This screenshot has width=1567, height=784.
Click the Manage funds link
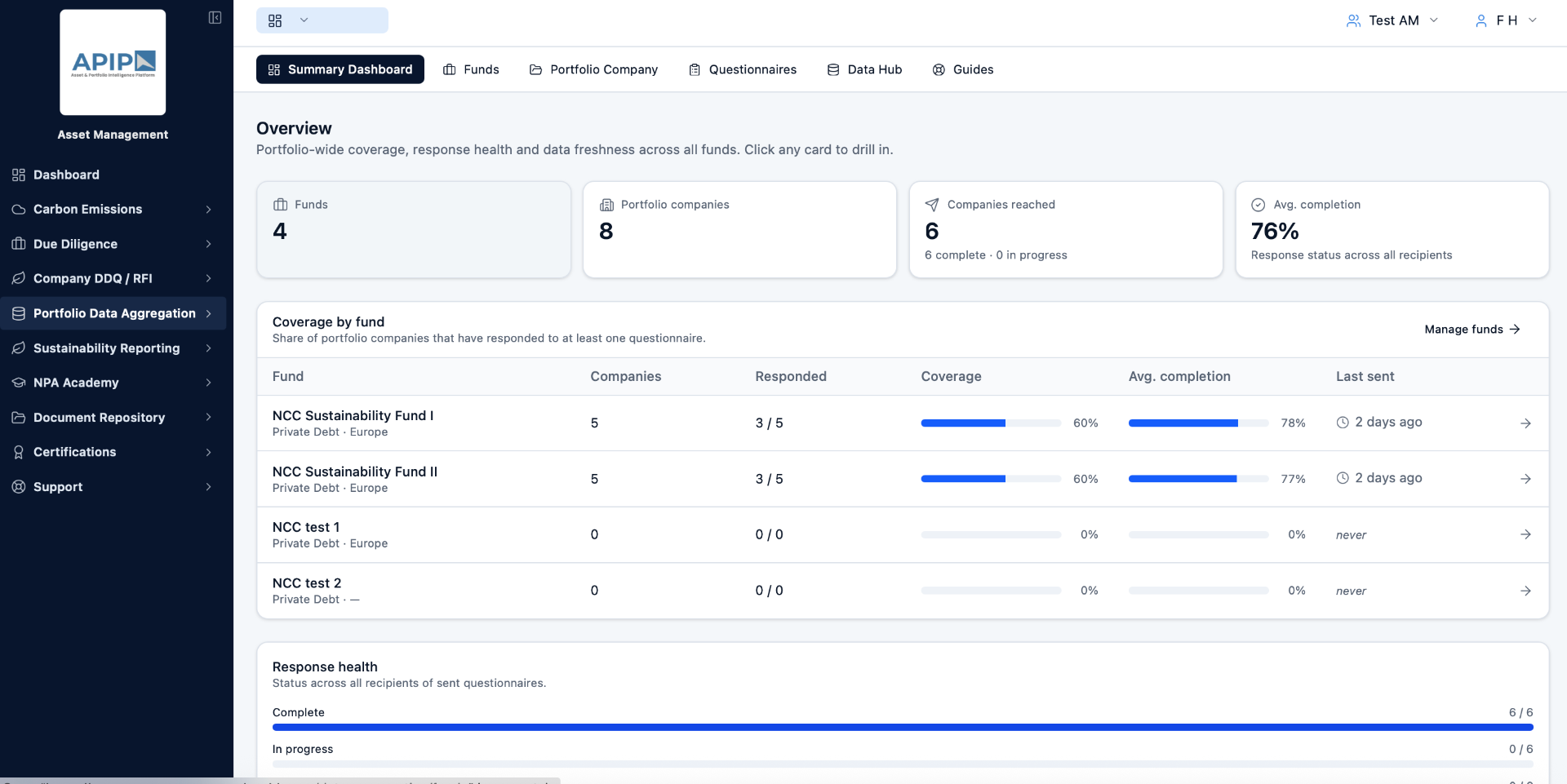[1472, 330]
